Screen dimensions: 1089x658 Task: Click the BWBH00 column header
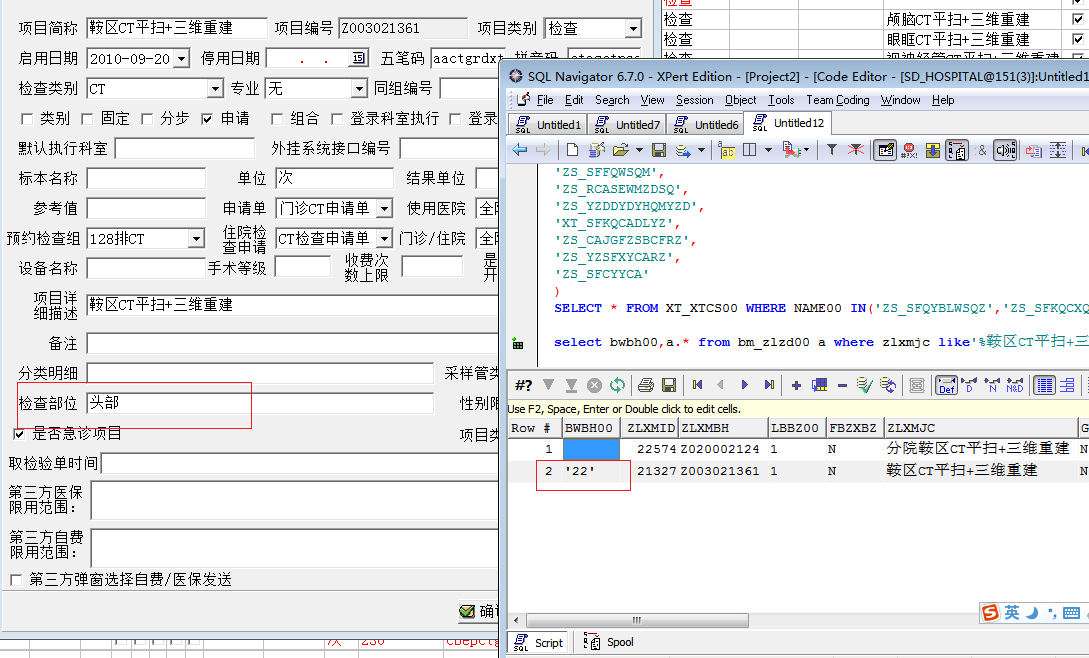click(589, 428)
